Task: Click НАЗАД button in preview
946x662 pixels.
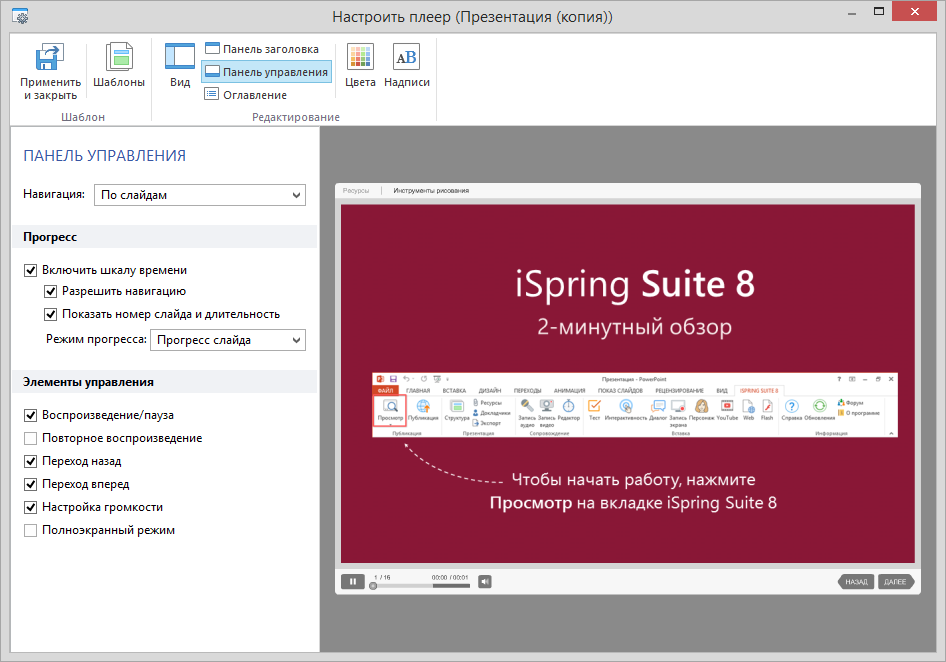Action: 856,582
